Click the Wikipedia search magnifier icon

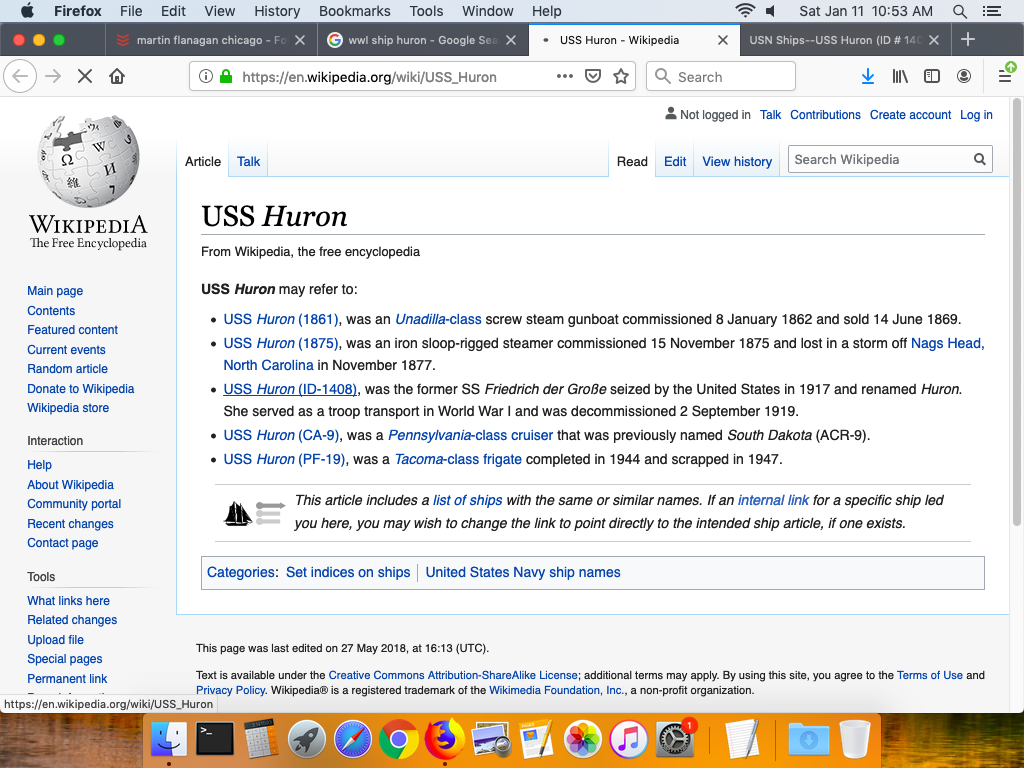coord(980,160)
